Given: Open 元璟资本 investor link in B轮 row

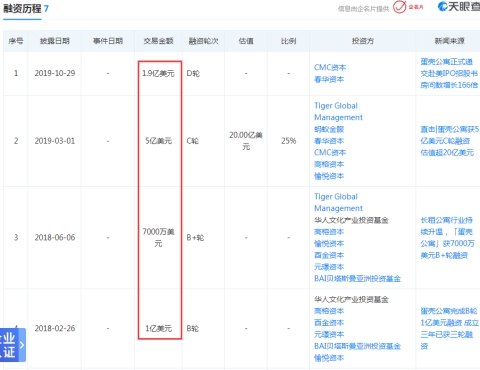Looking at the screenshot, I should (x=329, y=334).
